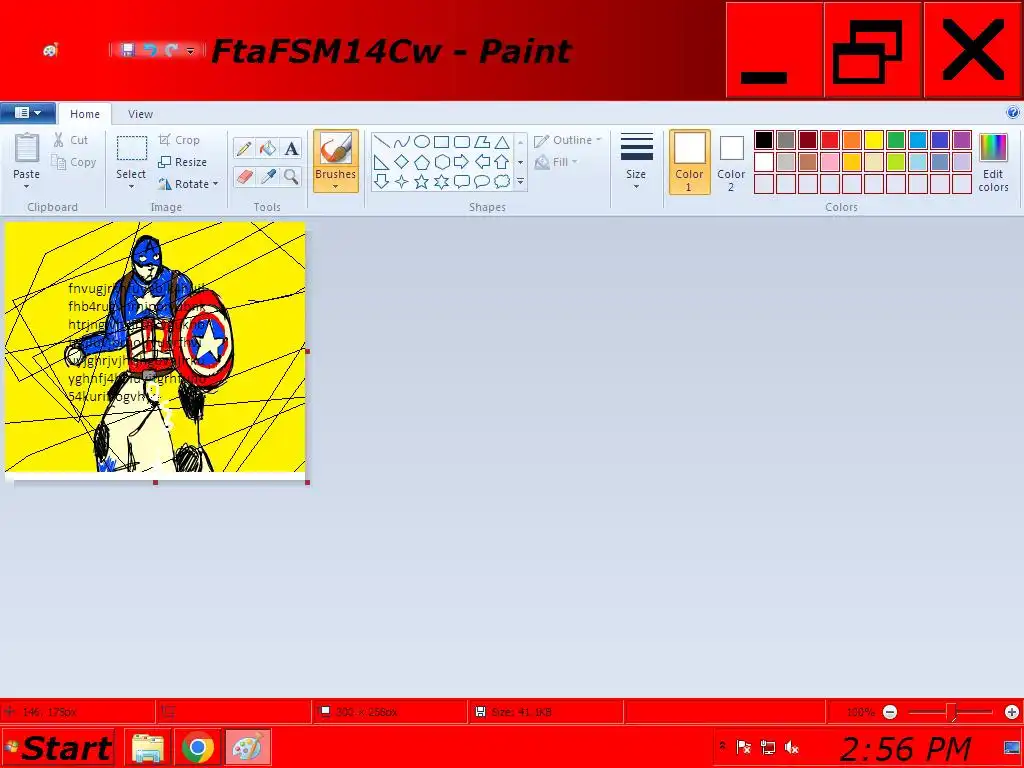The image size is (1024, 768).
Task: Switch to the View tab
Action: point(140,114)
